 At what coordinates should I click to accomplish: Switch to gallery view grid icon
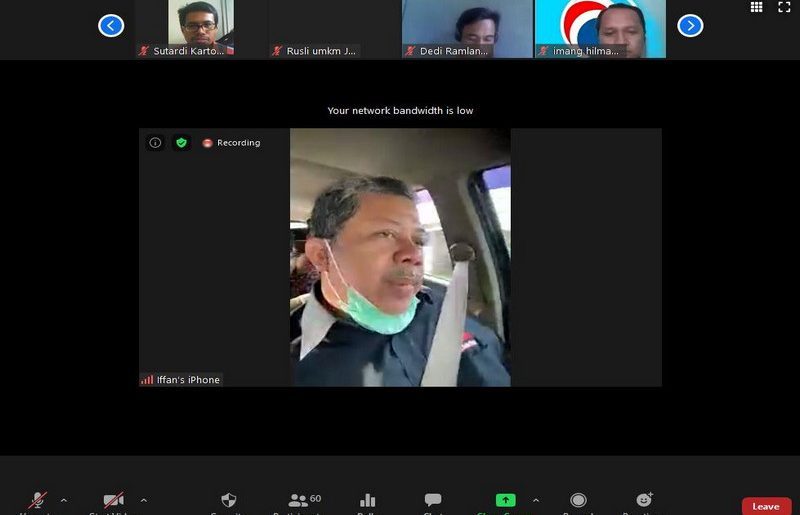[x=756, y=7]
